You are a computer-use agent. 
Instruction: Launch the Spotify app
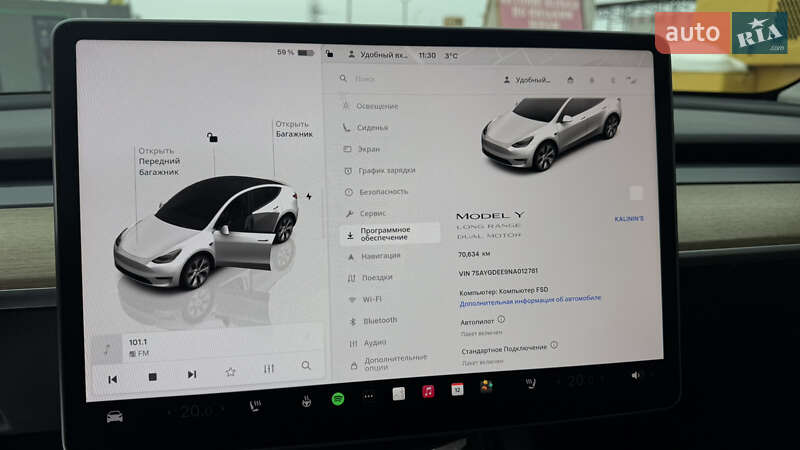pos(338,399)
